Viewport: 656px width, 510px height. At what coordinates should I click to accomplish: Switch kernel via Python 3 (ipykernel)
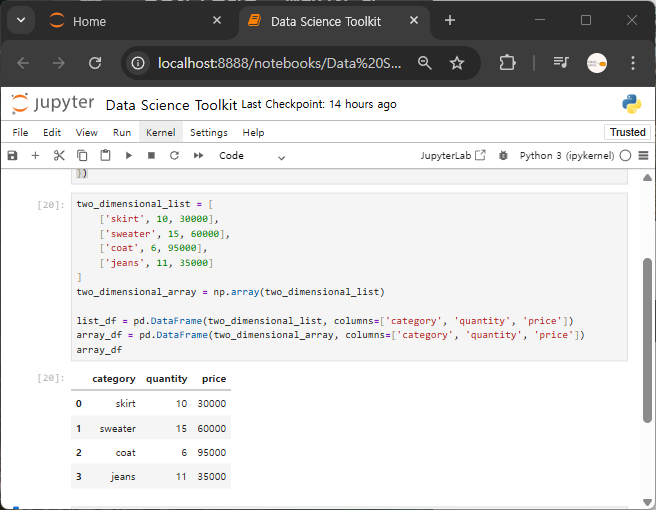click(567, 156)
